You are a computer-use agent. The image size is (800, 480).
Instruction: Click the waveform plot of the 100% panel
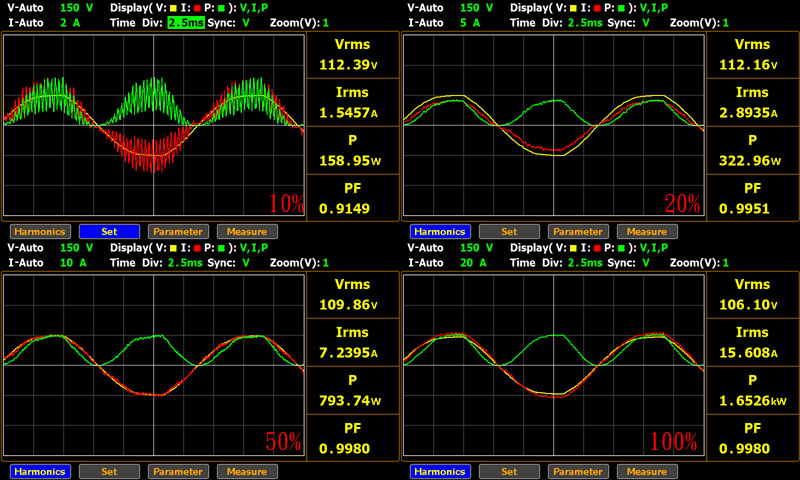(554, 365)
